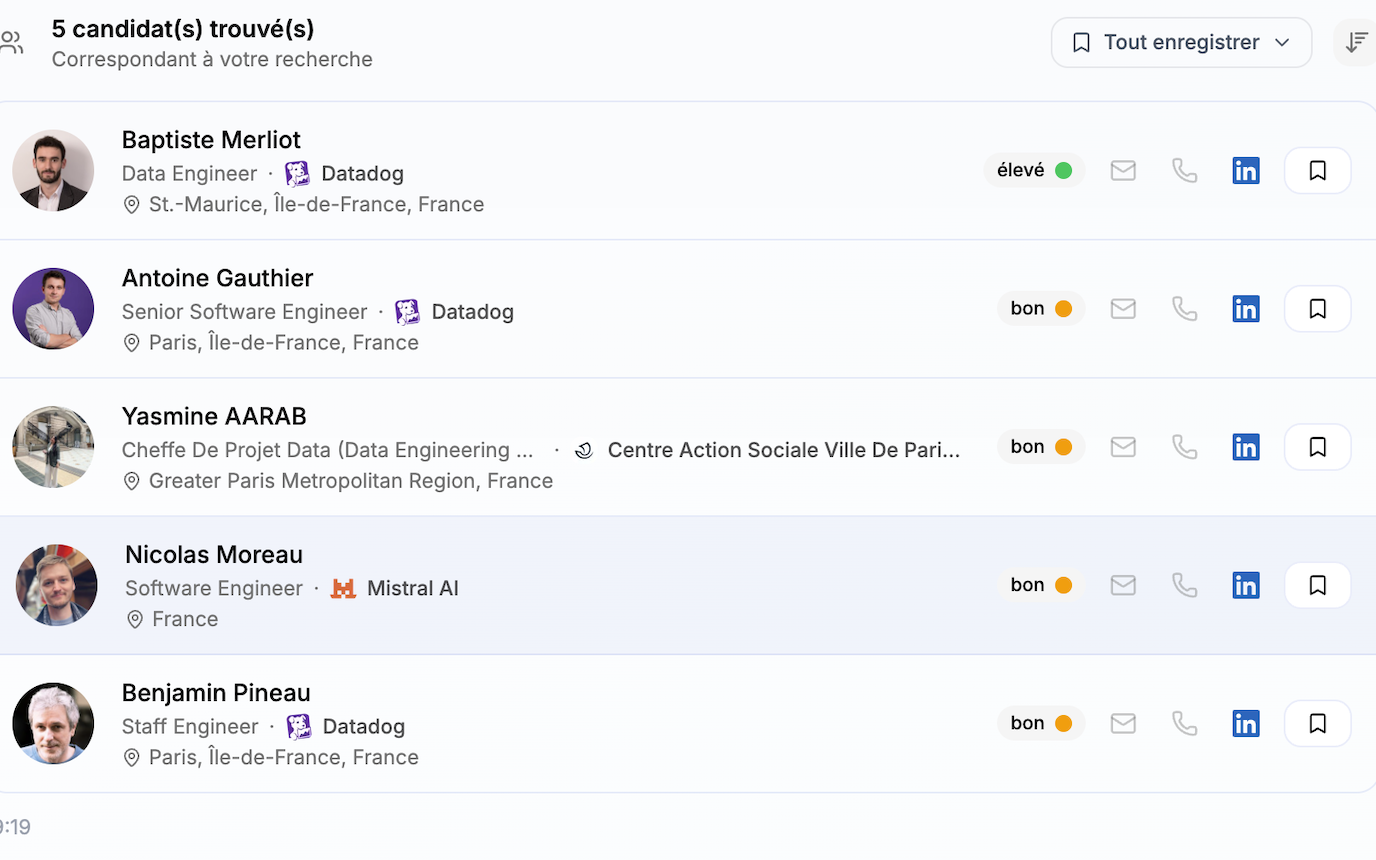Image resolution: width=1376 pixels, height=860 pixels.
Task: Open Benjamin Pineau's candidate name
Action: tap(216, 692)
